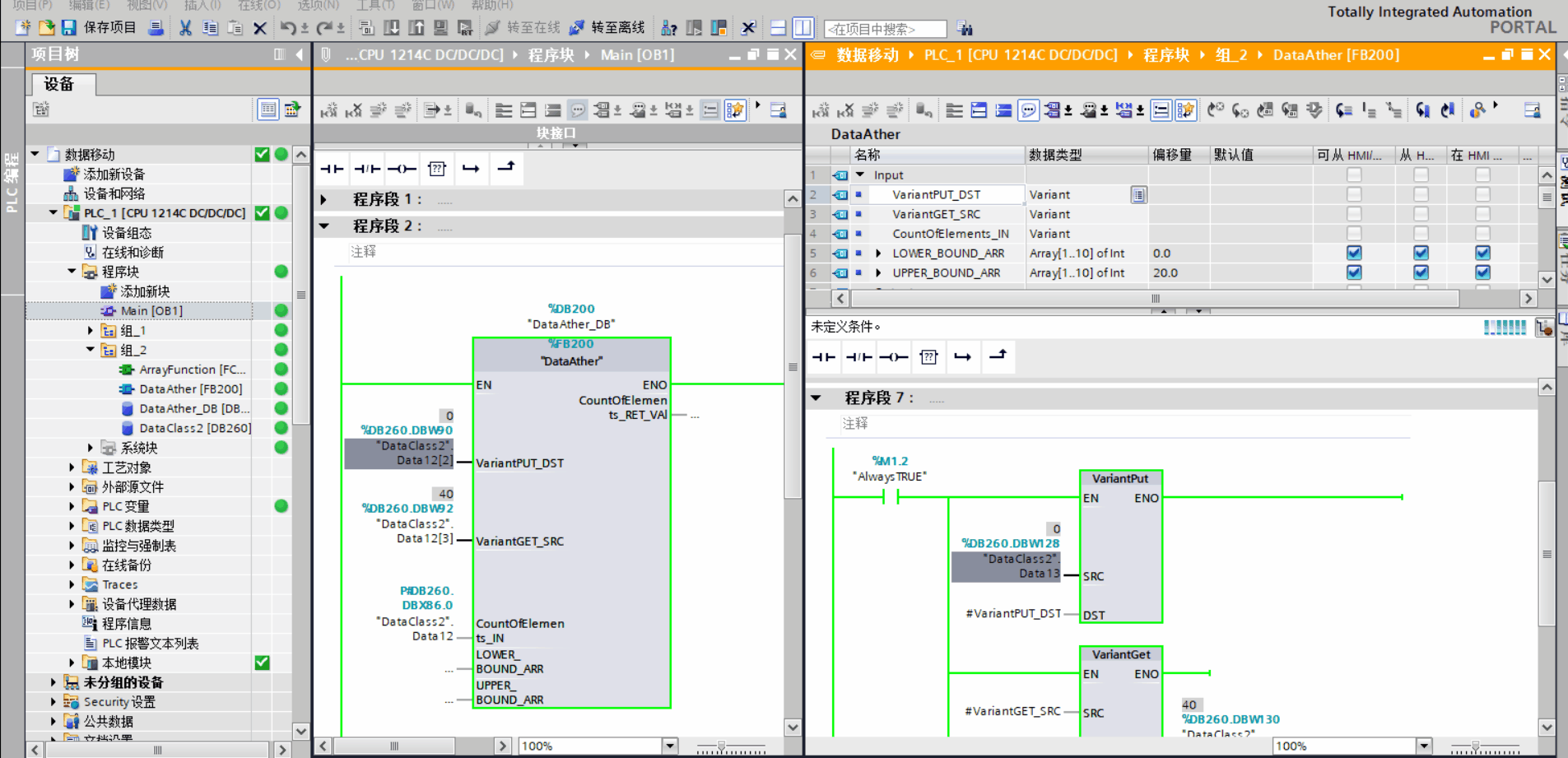Insert output coil in DataAther editor
1568x758 pixels.
[x=894, y=357]
